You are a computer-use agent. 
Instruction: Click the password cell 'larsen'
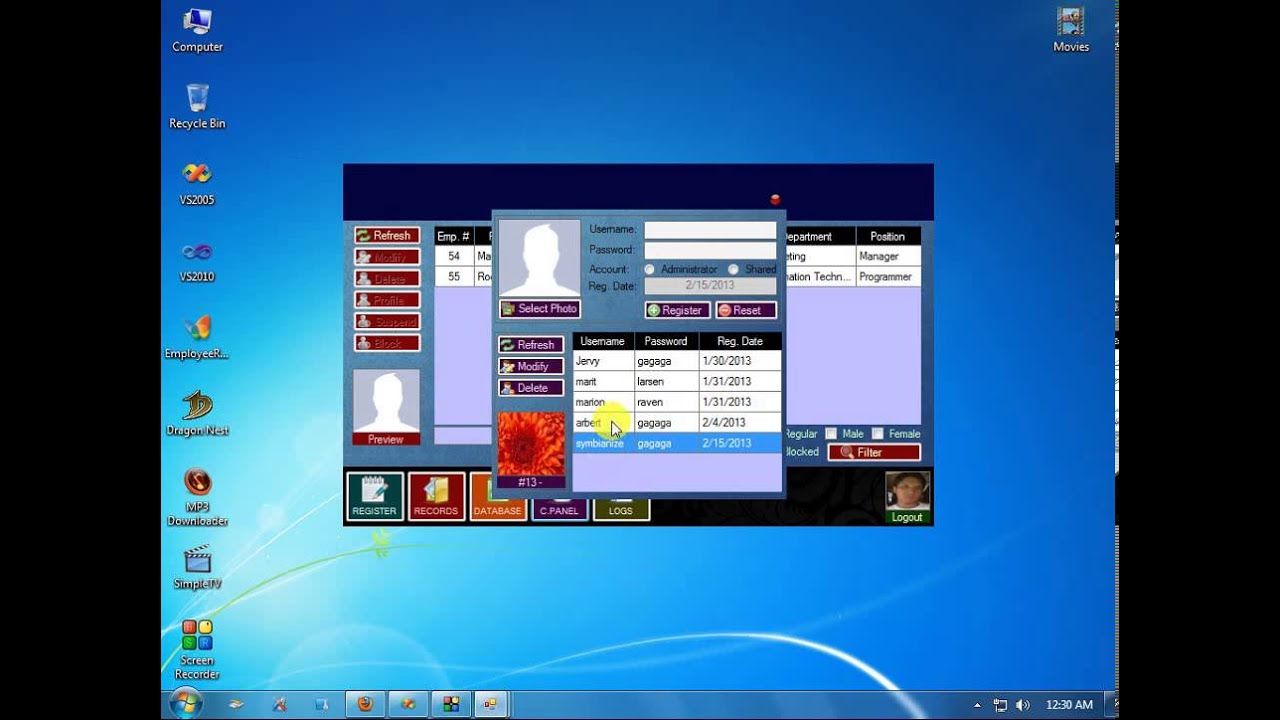(x=666, y=381)
